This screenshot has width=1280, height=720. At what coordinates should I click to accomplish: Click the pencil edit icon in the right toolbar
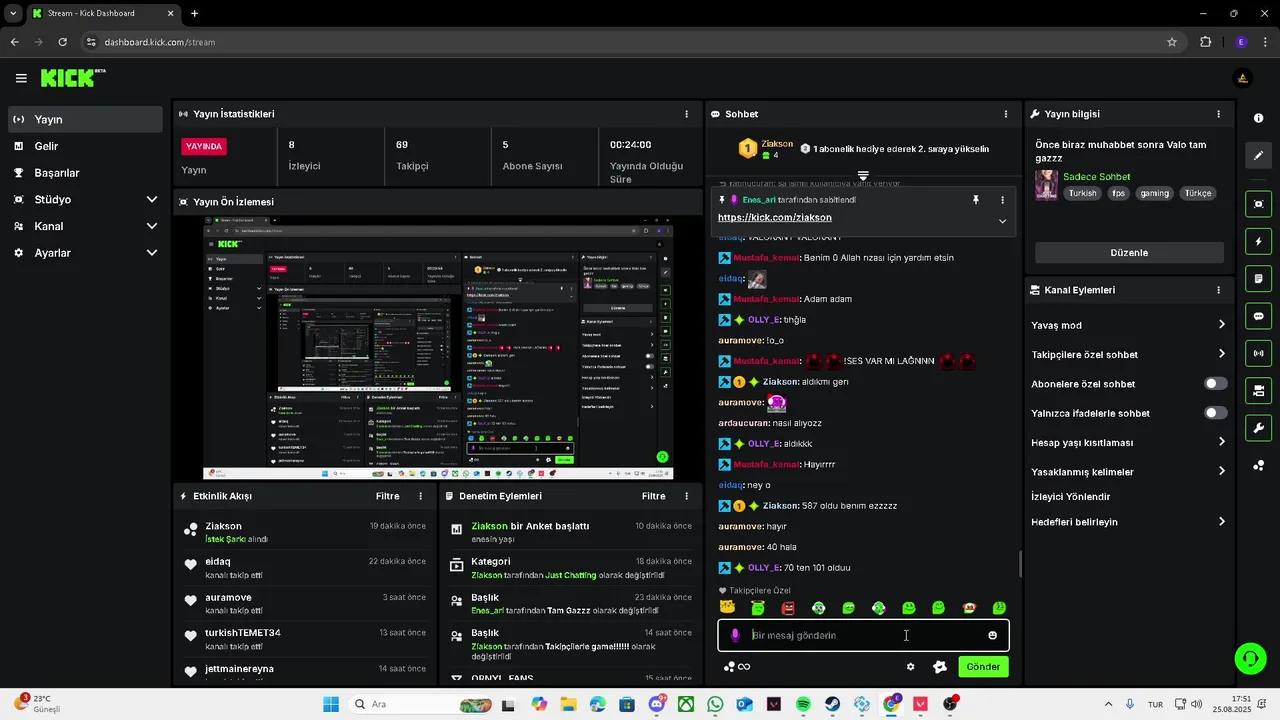click(1258, 156)
